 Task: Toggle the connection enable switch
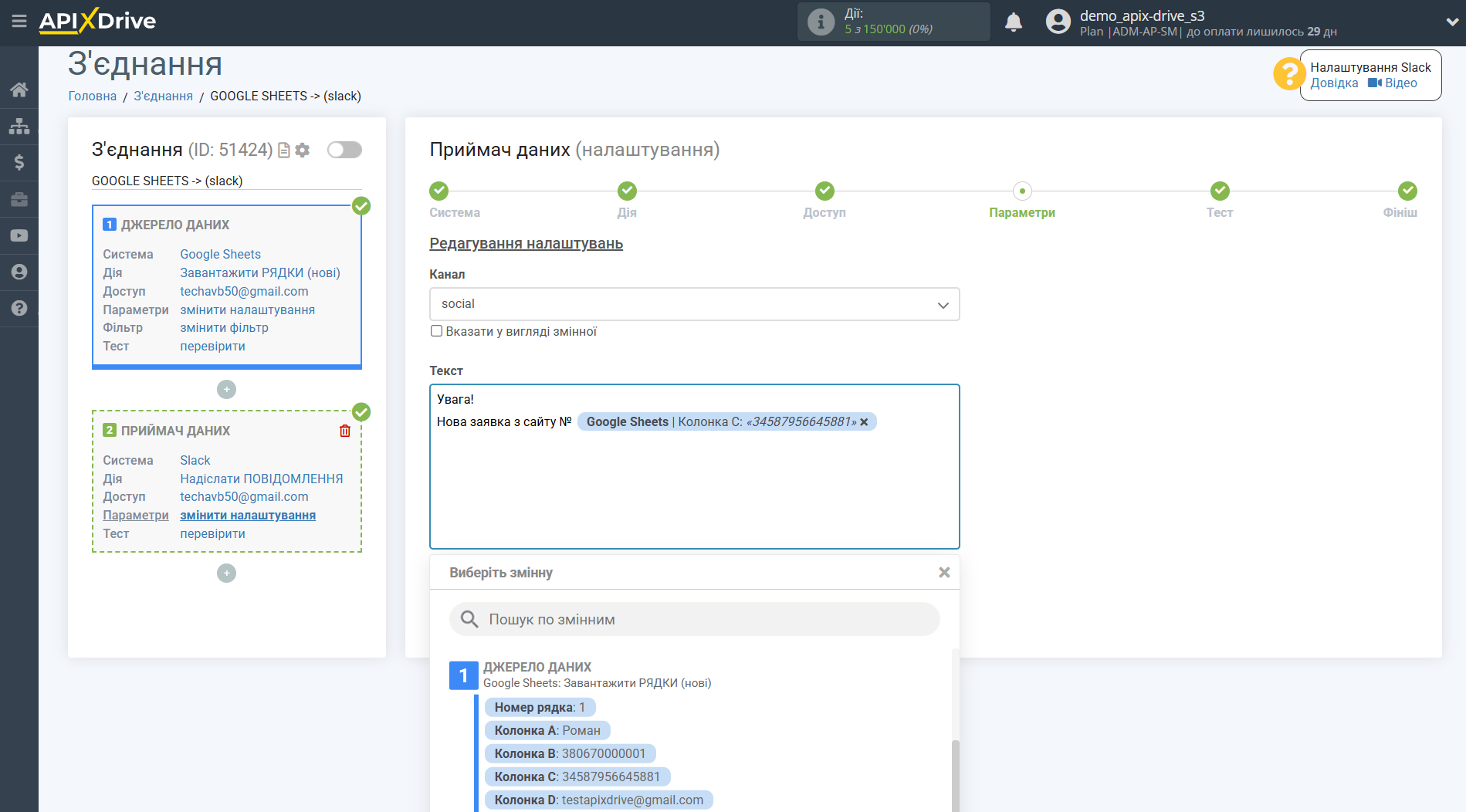[344, 150]
